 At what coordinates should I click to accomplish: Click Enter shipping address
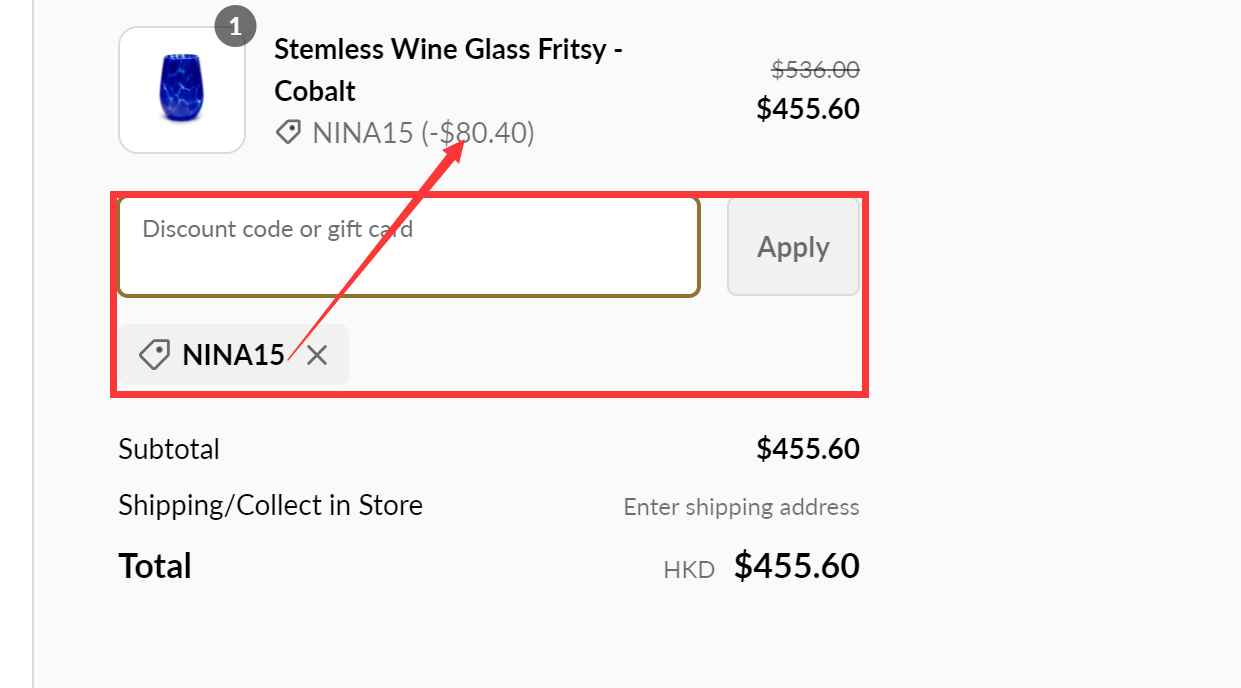(741, 507)
